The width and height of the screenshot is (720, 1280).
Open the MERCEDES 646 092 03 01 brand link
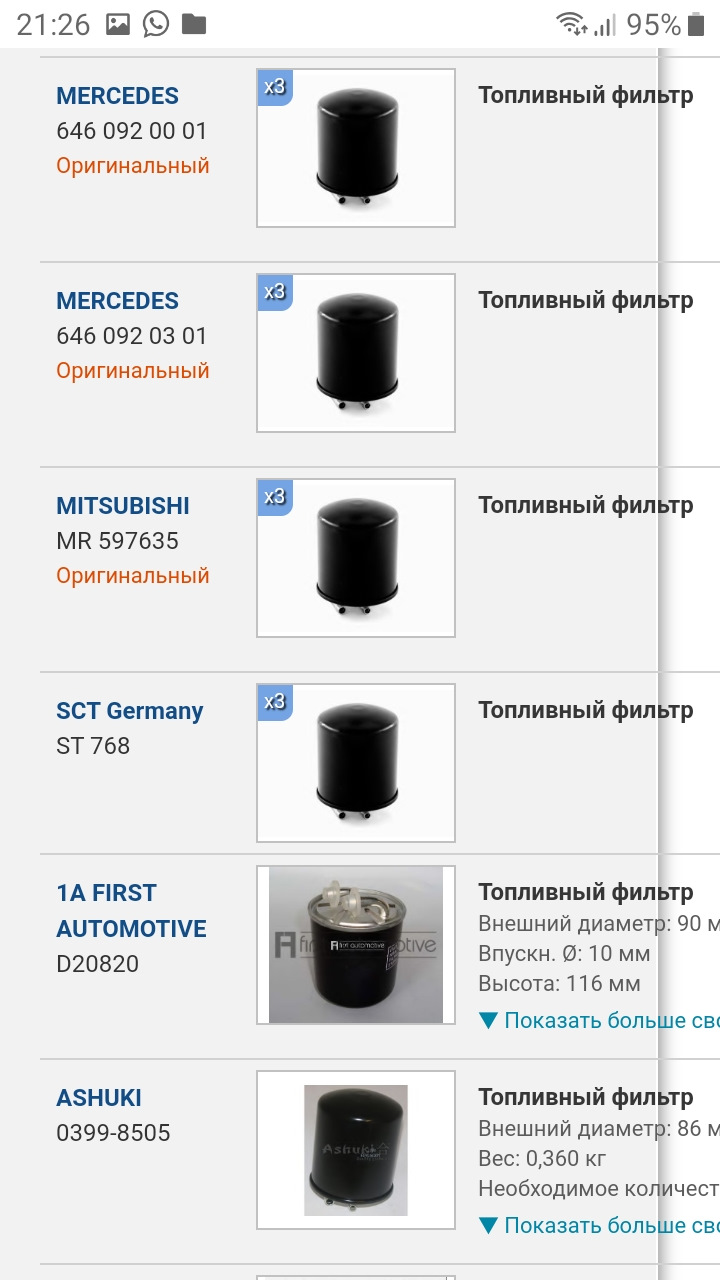click(x=117, y=301)
